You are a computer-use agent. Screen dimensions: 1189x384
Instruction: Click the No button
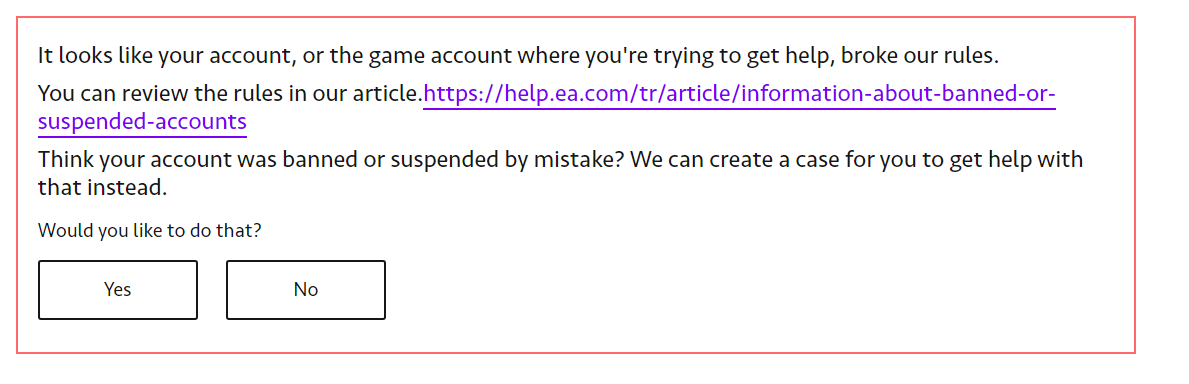(306, 290)
